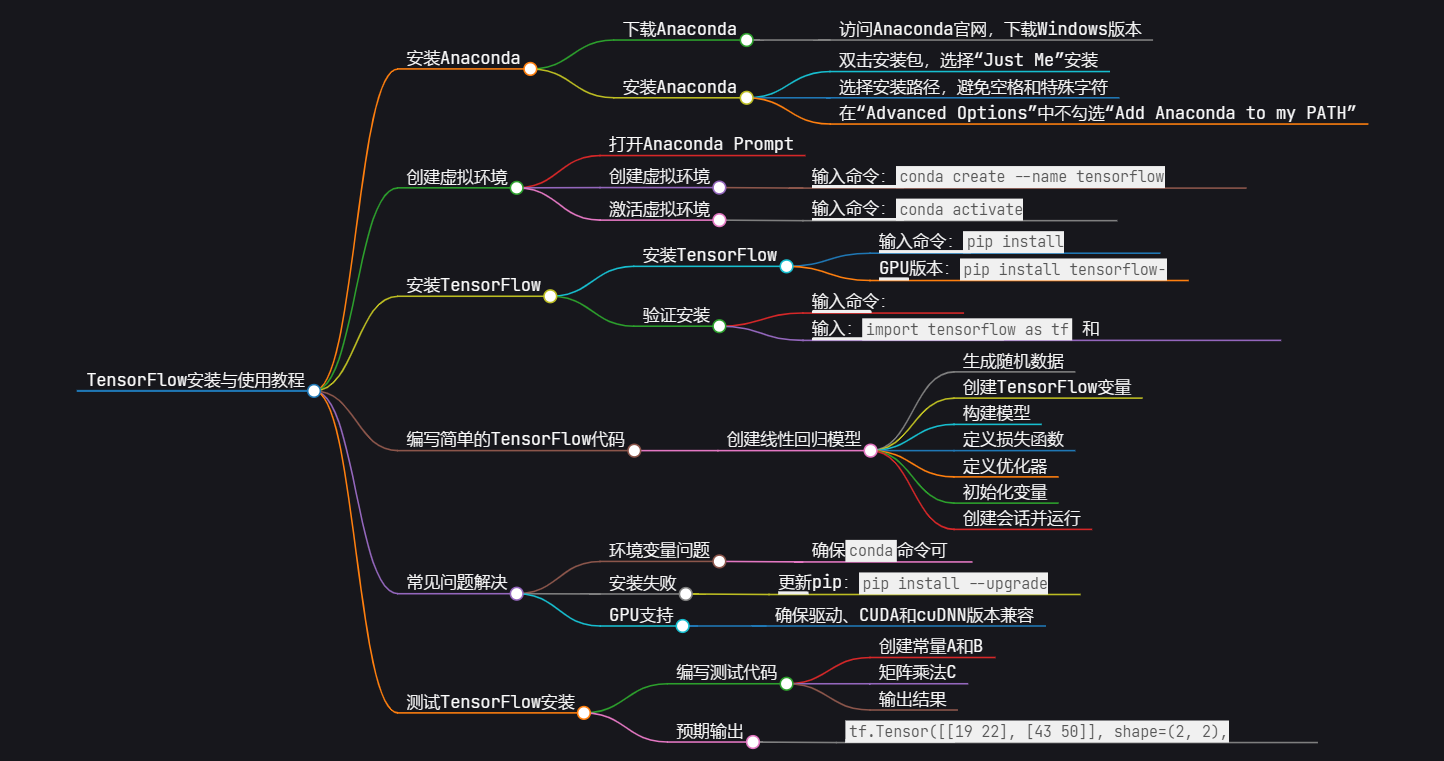Image resolution: width=1444 pixels, height=761 pixels.
Task: Collapse the first-level 创建虚拟环境 circle attached to root
Action: pos(516,188)
